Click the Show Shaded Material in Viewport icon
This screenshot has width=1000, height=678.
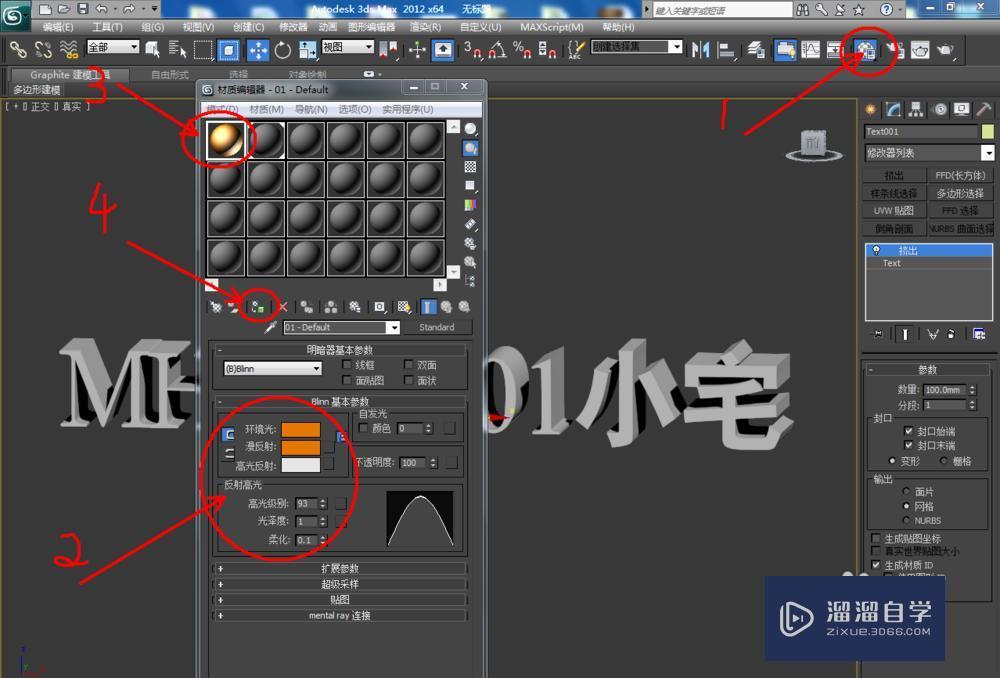(402, 306)
